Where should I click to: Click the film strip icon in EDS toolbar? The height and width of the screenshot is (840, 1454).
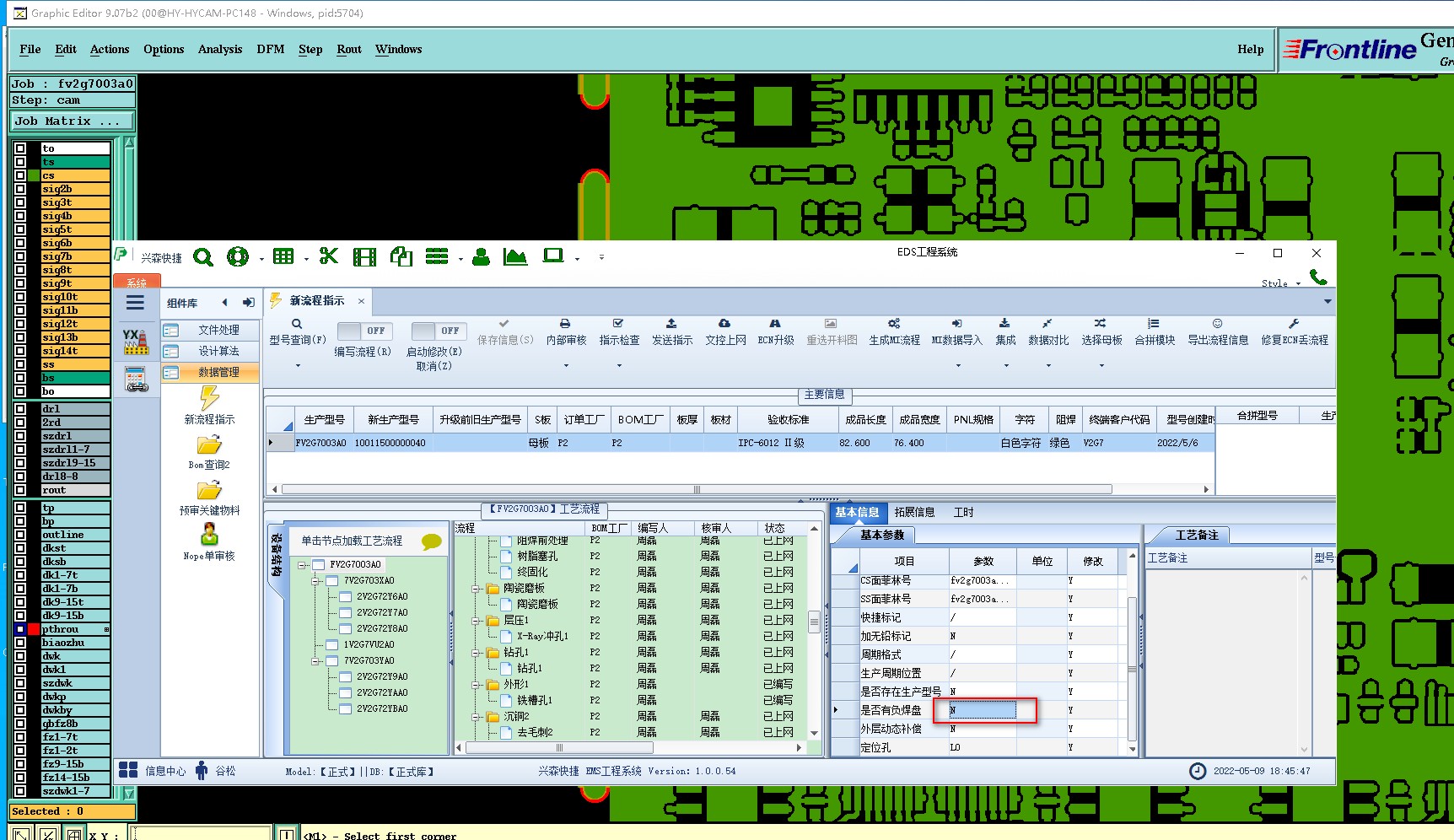[x=364, y=257]
